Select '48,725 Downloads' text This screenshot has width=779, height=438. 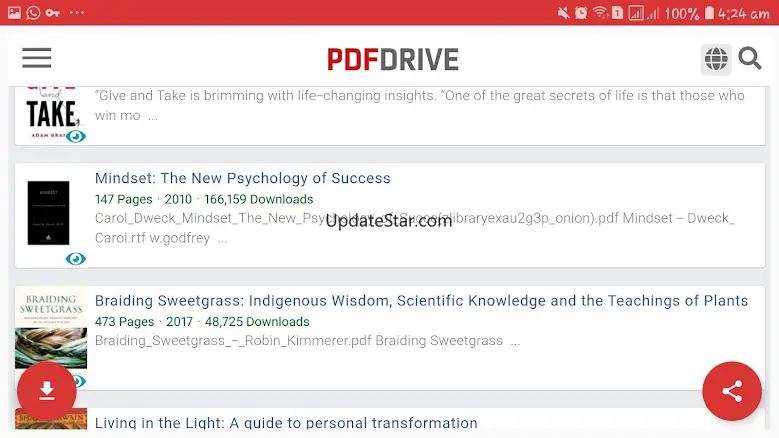(257, 322)
